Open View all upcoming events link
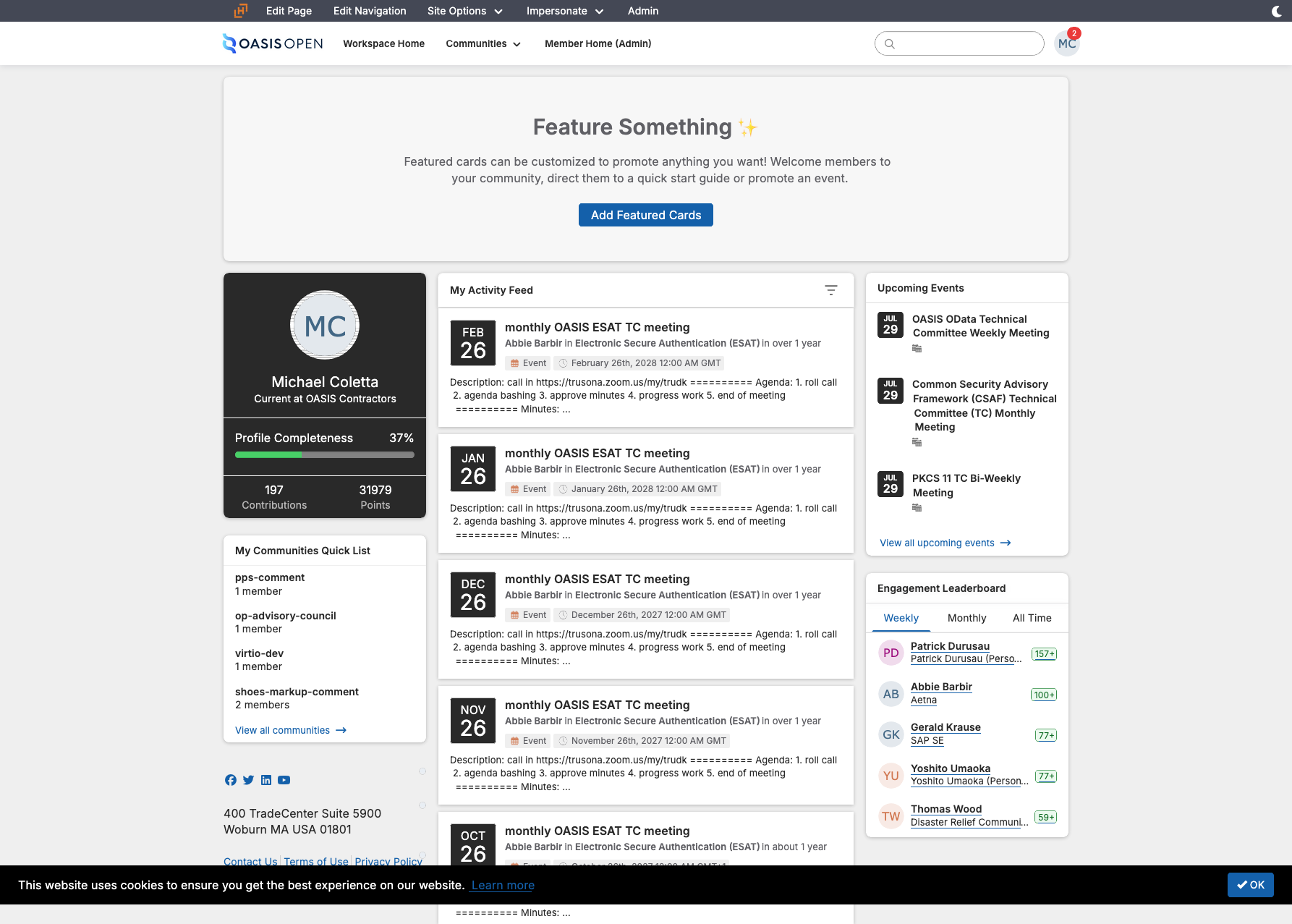 click(x=945, y=543)
